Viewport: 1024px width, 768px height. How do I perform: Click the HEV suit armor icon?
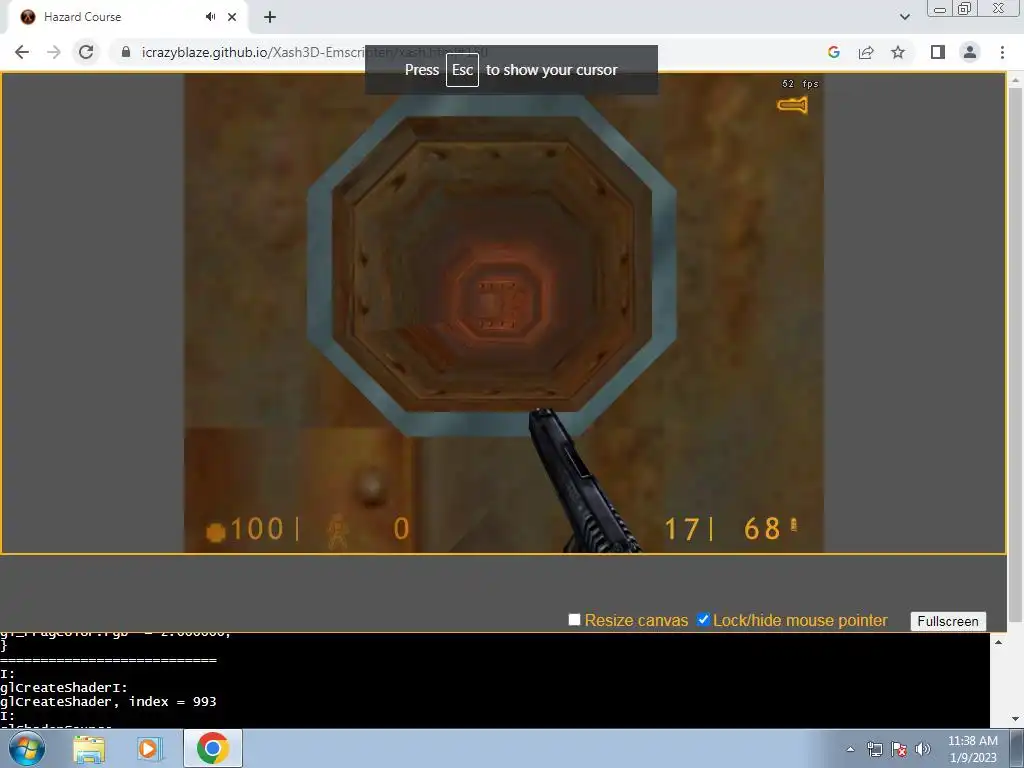click(338, 530)
